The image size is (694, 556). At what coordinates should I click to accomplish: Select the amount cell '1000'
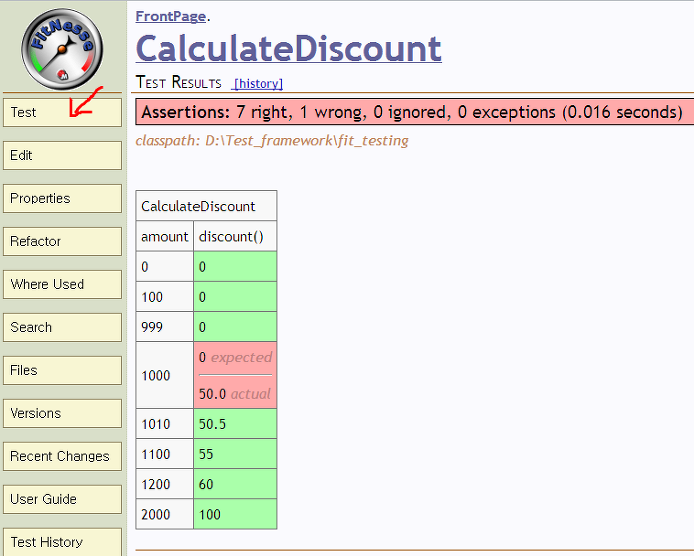[x=165, y=375]
